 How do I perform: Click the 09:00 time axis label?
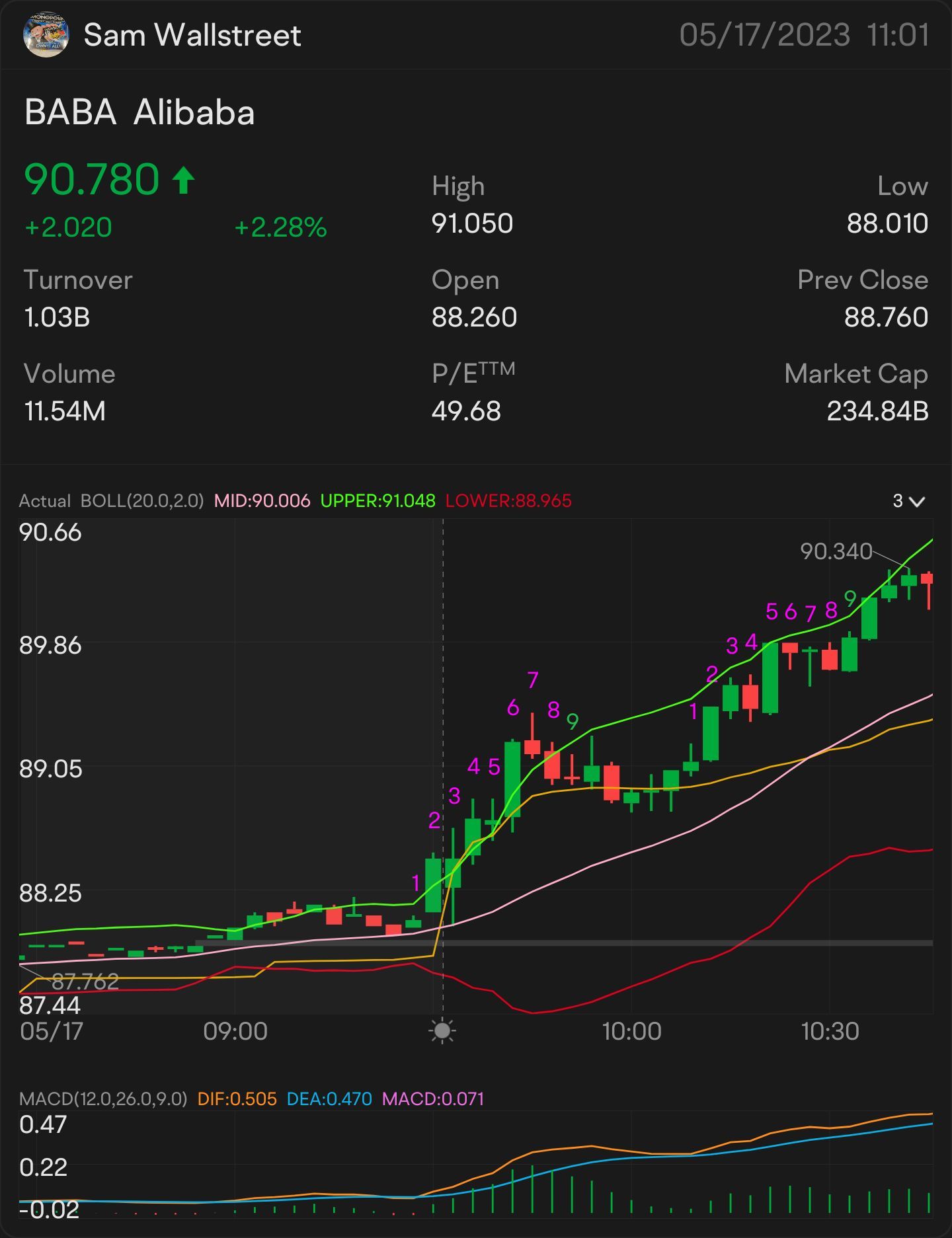click(x=235, y=1031)
